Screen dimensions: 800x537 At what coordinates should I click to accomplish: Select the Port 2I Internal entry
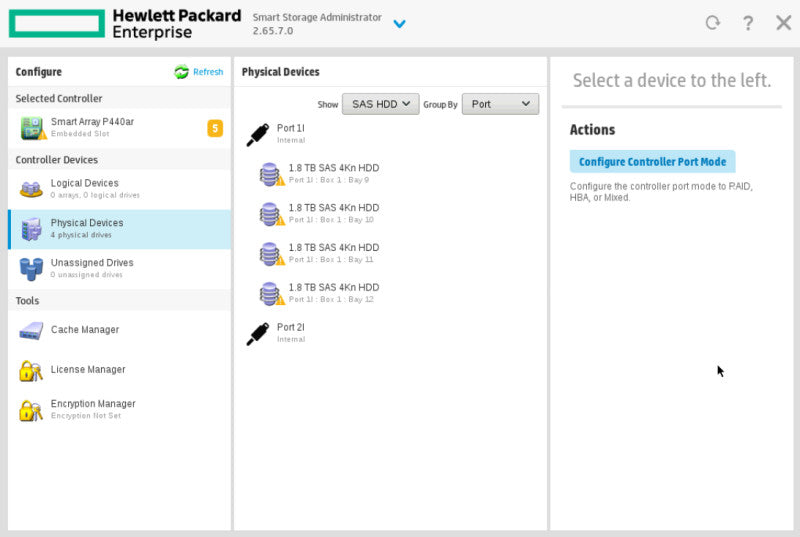point(291,333)
